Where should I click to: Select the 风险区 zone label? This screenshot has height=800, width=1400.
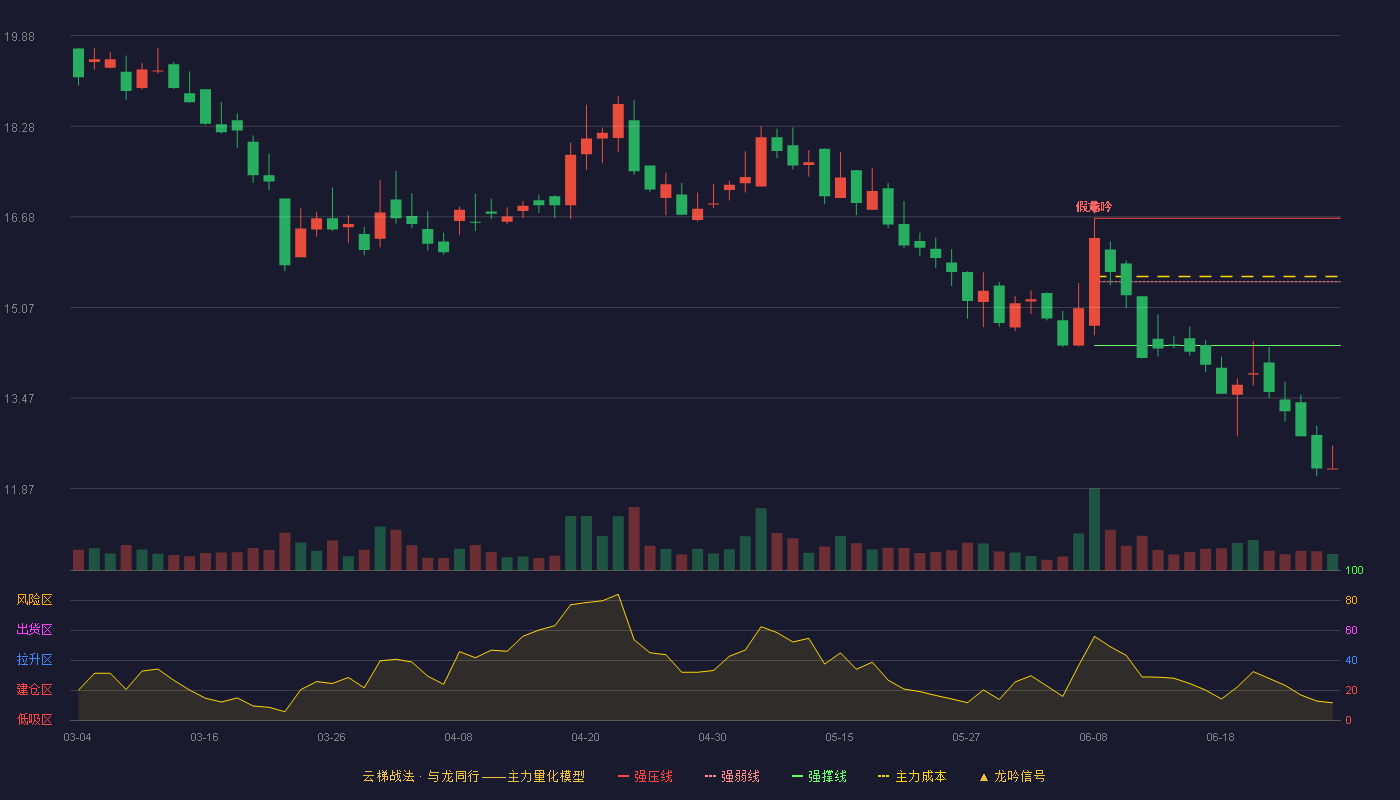(34, 600)
